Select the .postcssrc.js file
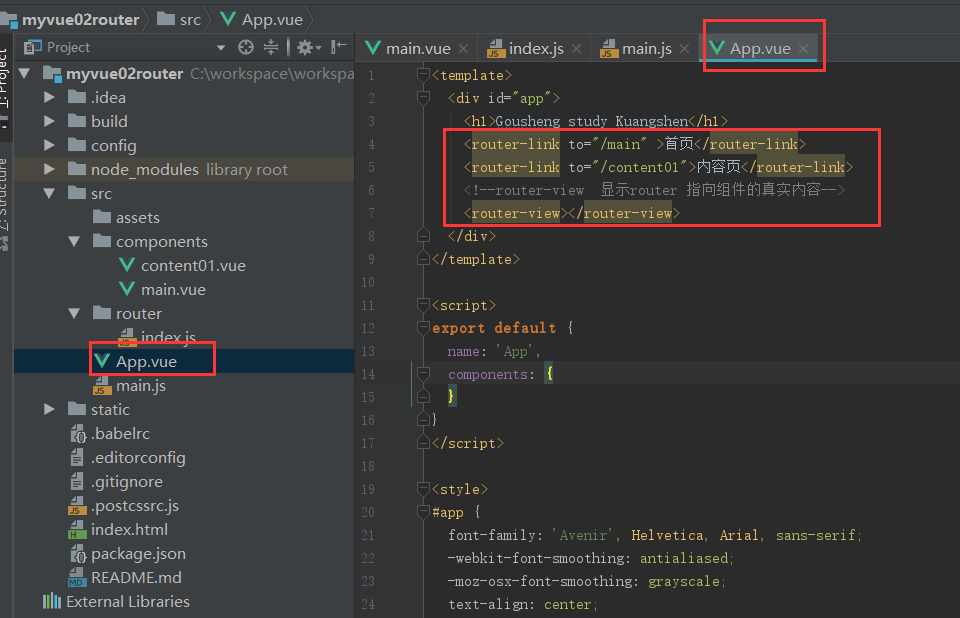This screenshot has height=618, width=960. [135, 505]
